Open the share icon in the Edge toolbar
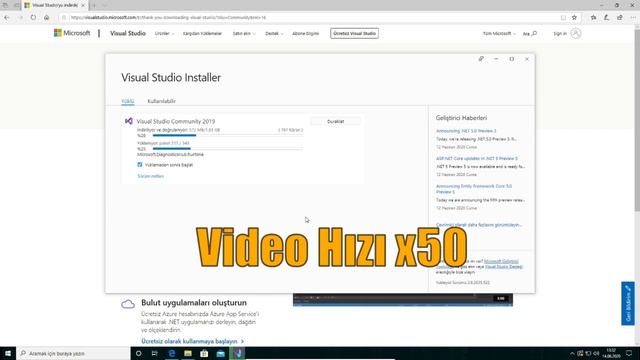This screenshot has width=640, height=360. 620,18
